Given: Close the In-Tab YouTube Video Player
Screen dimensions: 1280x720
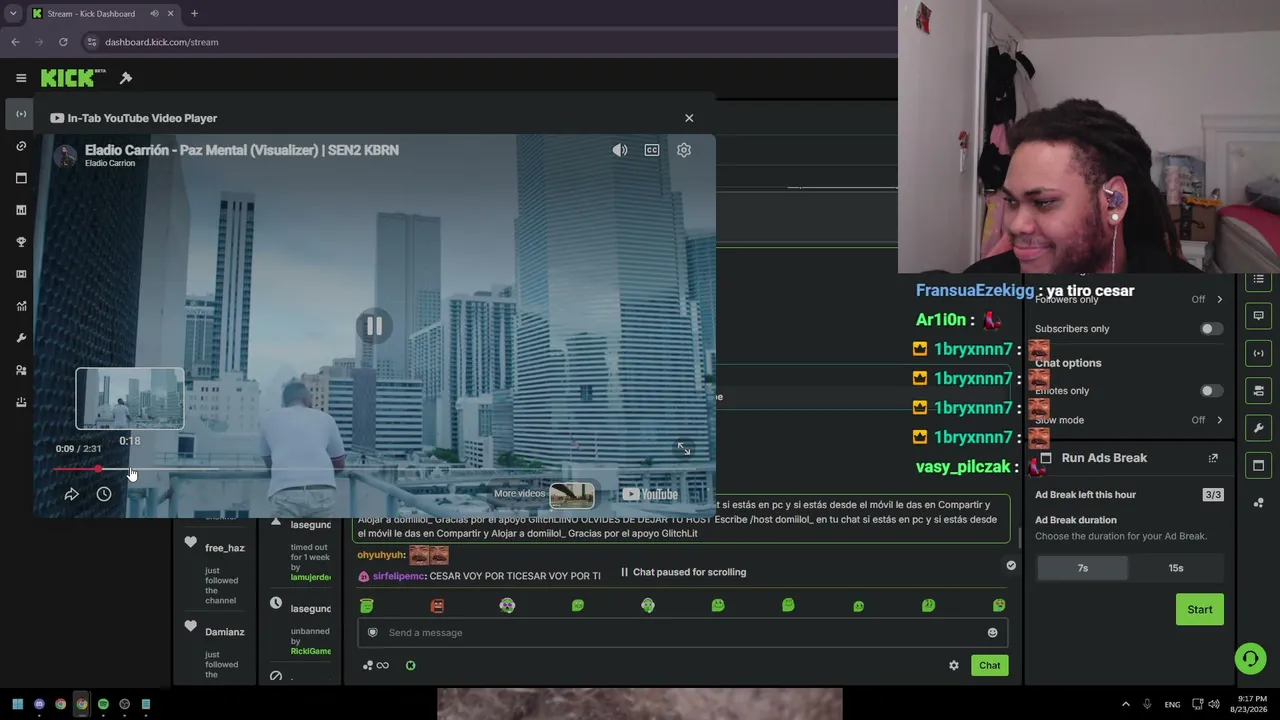Looking at the screenshot, I should 689,118.
